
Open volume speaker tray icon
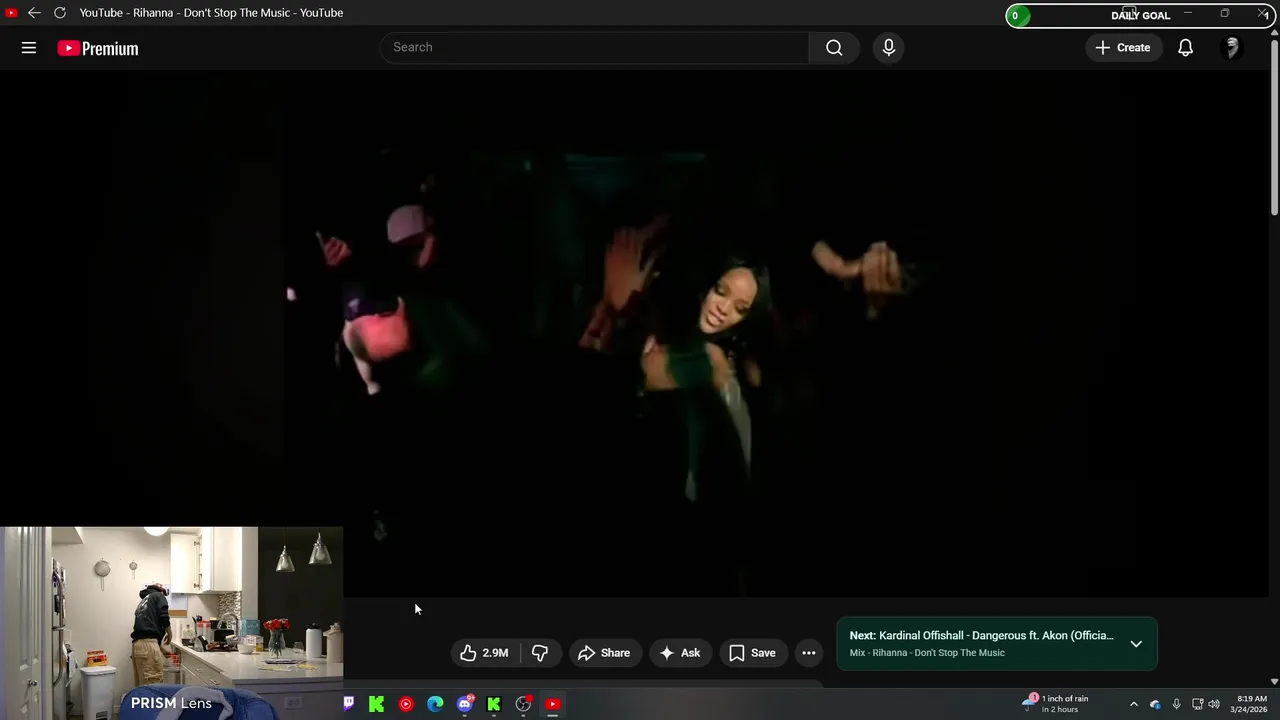coord(1214,704)
